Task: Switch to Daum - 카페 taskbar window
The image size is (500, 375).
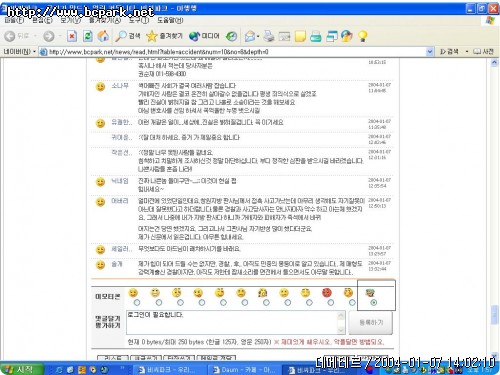Action: pos(244,370)
